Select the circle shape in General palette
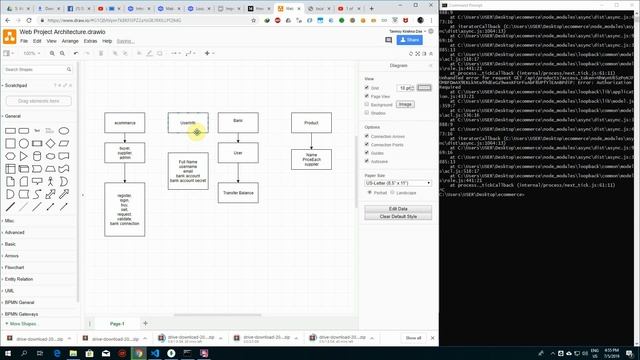 coord(24,143)
